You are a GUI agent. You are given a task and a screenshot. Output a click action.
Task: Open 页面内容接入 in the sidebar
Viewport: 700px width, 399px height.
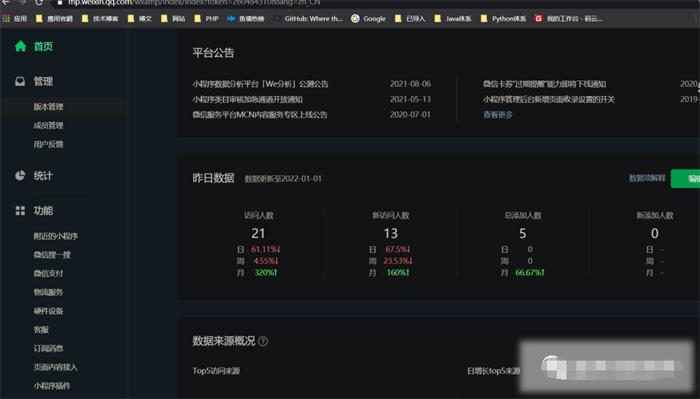(x=55, y=367)
